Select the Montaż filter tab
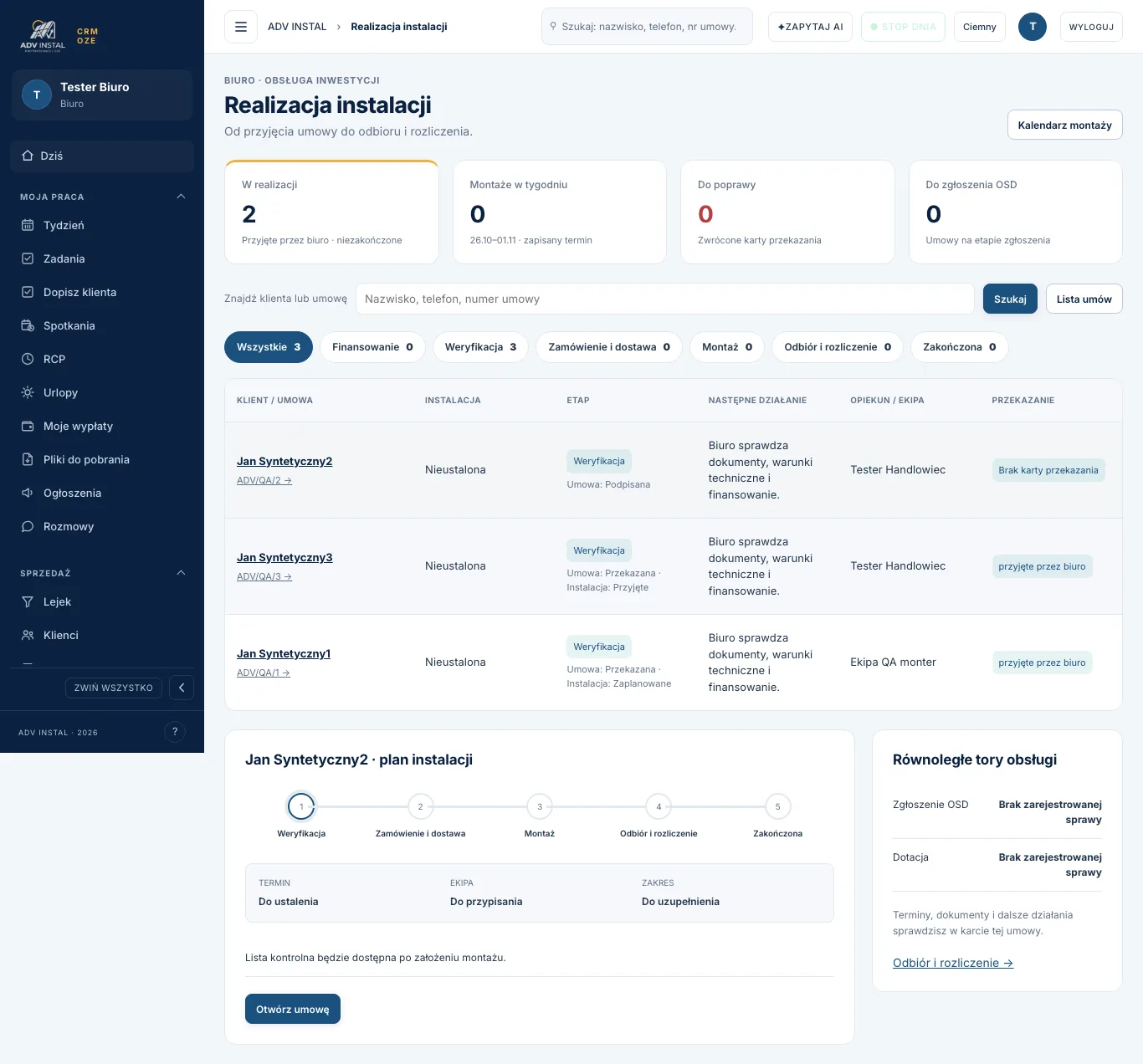The height and width of the screenshot is (1064, 1143). click(x=727, y=347)
